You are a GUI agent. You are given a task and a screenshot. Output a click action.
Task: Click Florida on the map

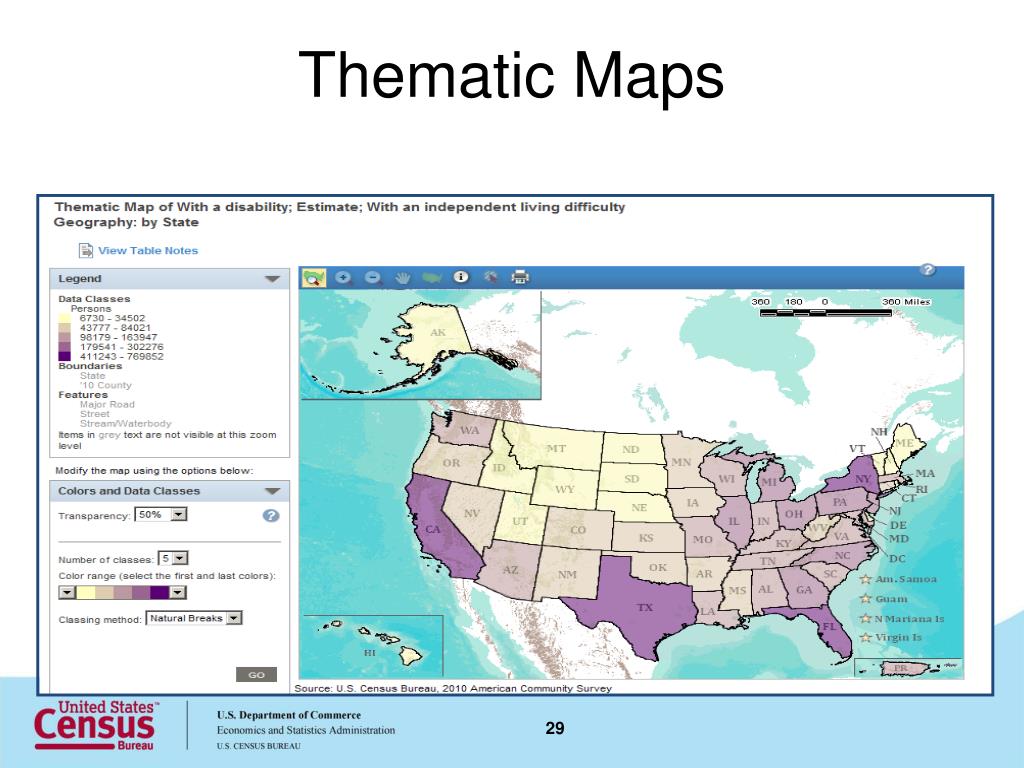(829, 627)
